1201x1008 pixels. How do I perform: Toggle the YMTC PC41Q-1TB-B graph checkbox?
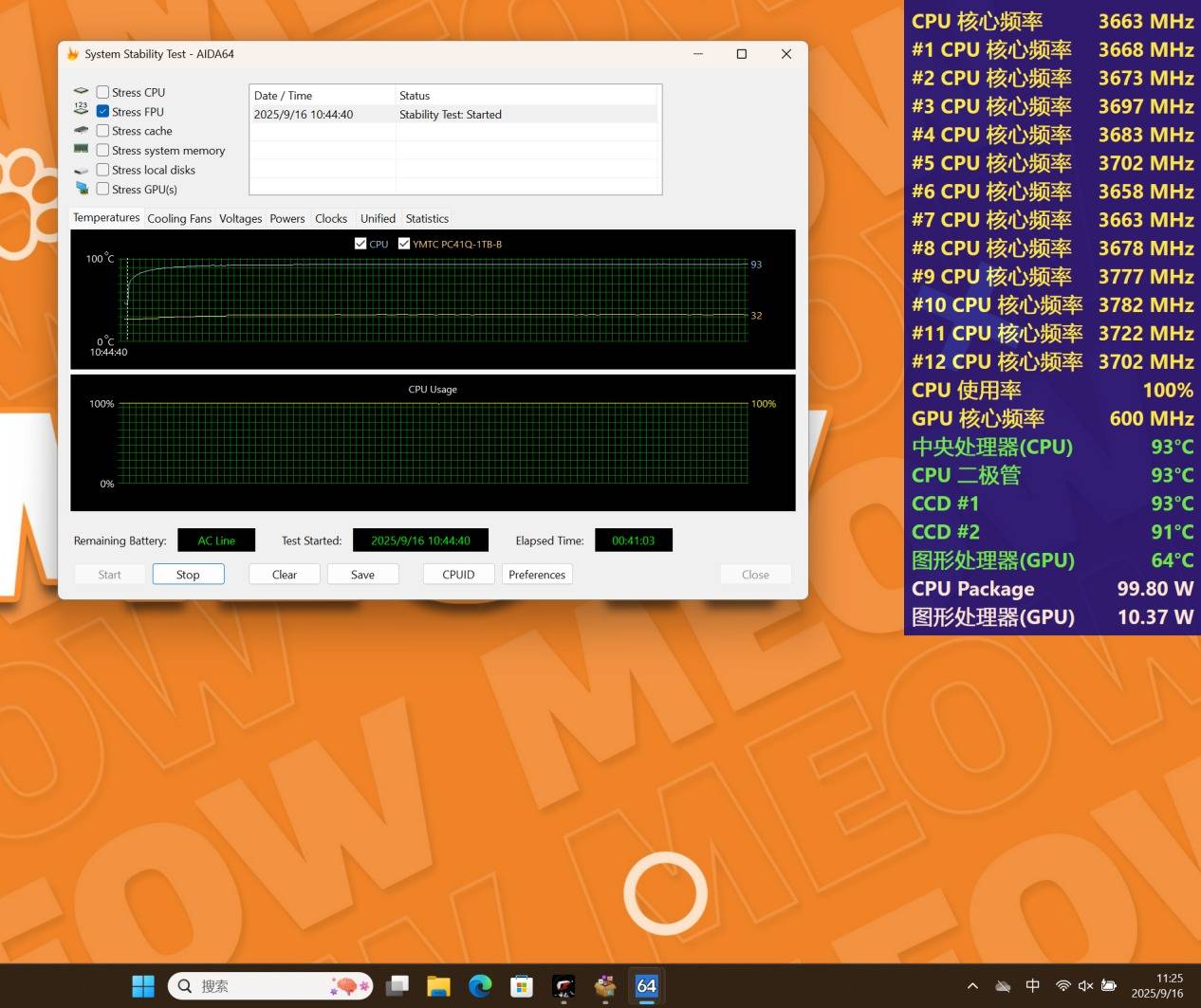point(404,244)
